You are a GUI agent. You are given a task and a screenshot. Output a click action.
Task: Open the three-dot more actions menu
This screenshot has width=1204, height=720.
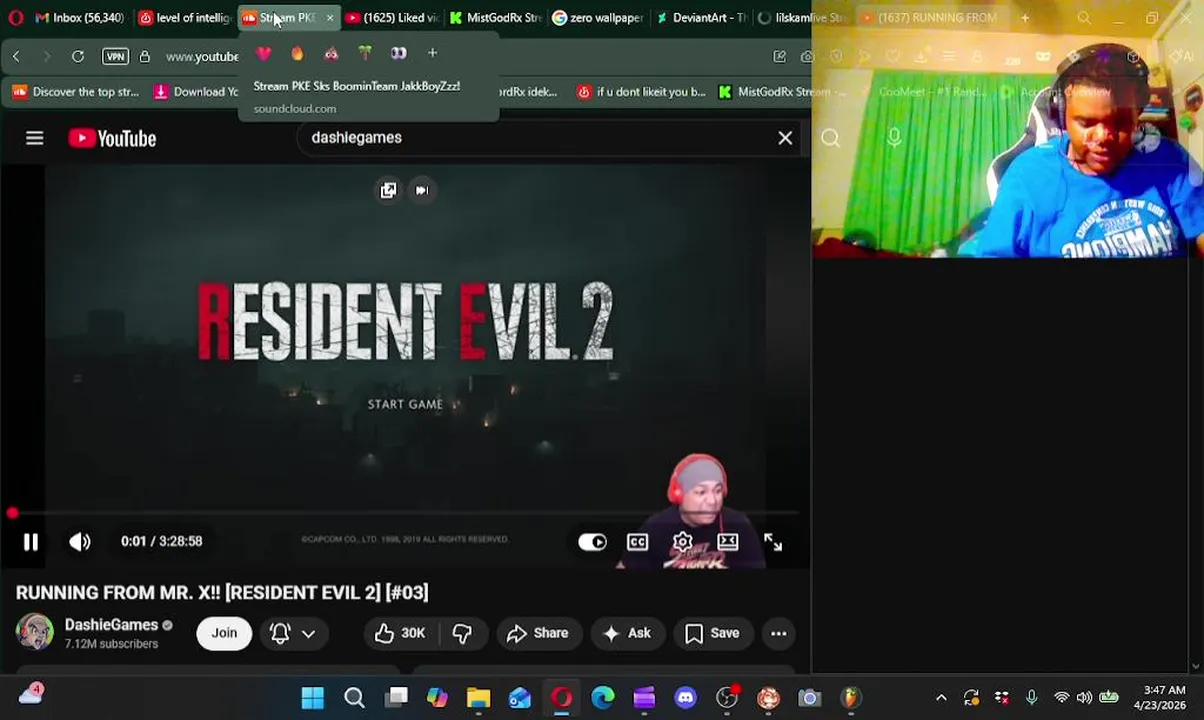tap(778, 633)
